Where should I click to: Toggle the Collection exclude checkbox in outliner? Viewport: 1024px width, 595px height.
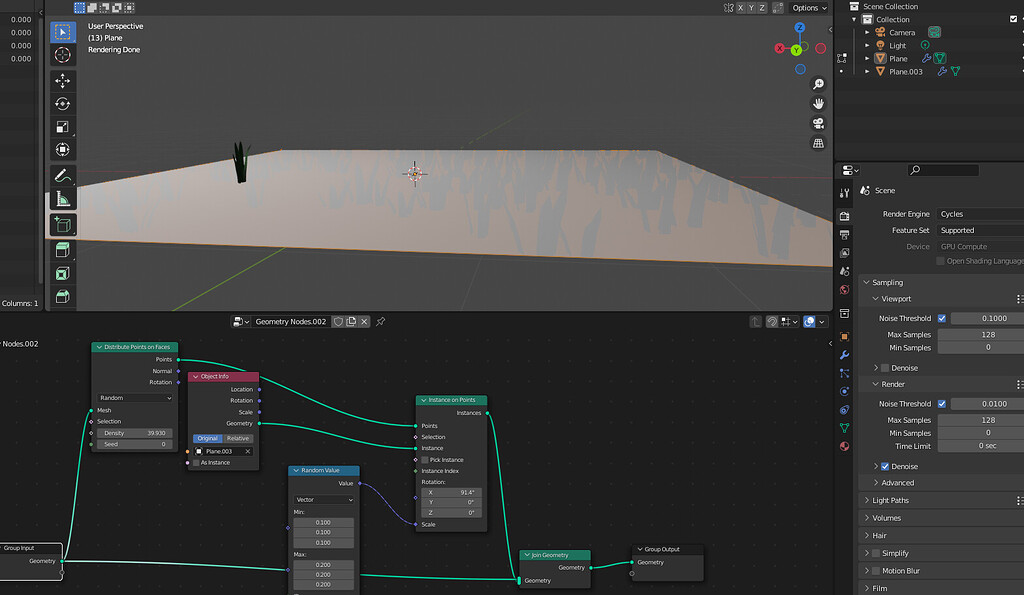pos(1014,19)
